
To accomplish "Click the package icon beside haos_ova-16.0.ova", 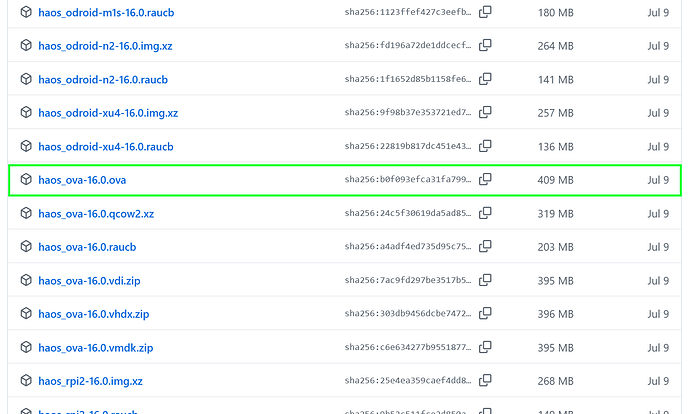I will (x=26, y=180).
